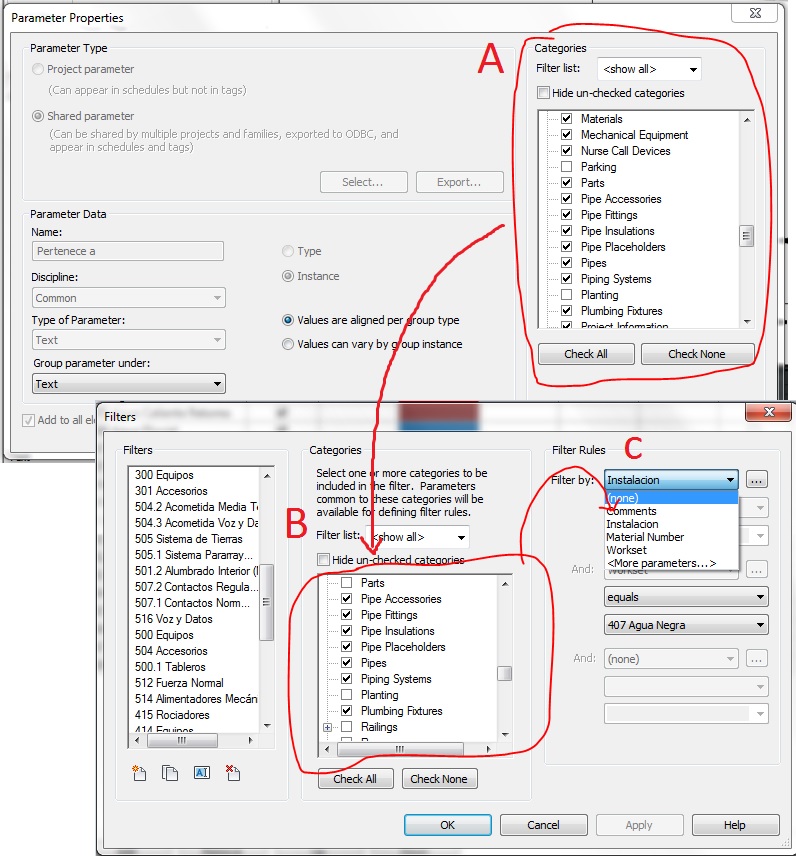Open the ellipsis button beside Instalacion dropdown
Image resolution: width=796 pixels, height=856 pixels.
click(x=756, y=480)
